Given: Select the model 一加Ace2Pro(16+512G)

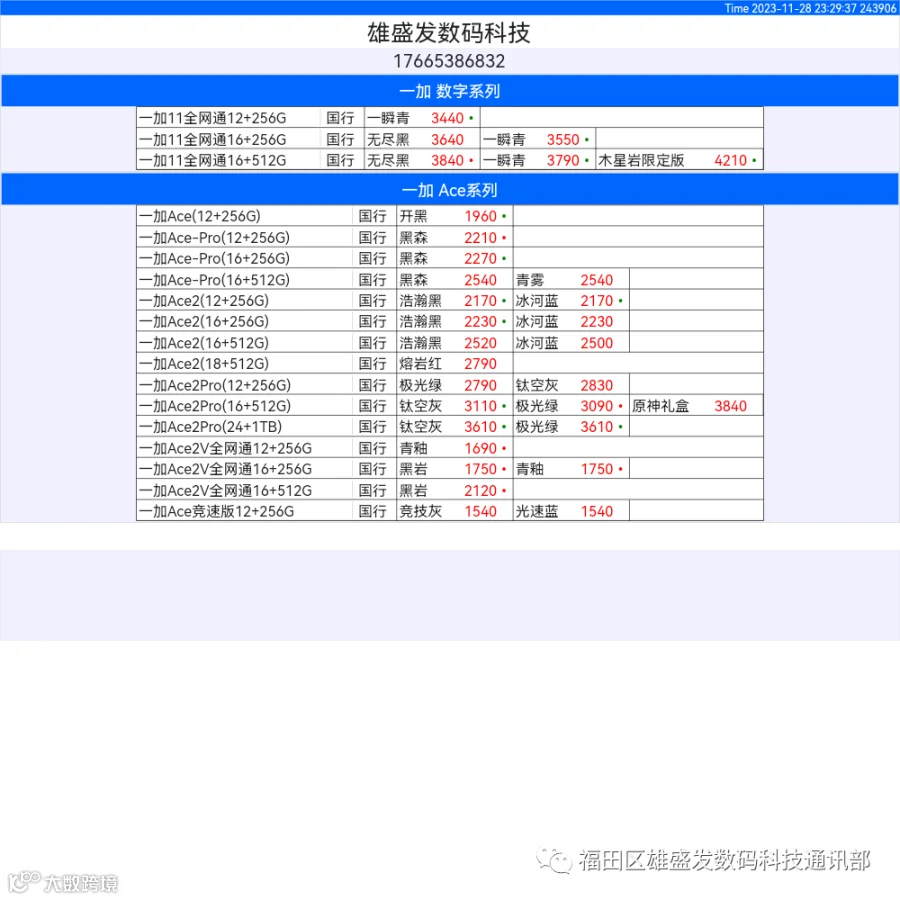Looking at the screenshot, I should [215, 406].
